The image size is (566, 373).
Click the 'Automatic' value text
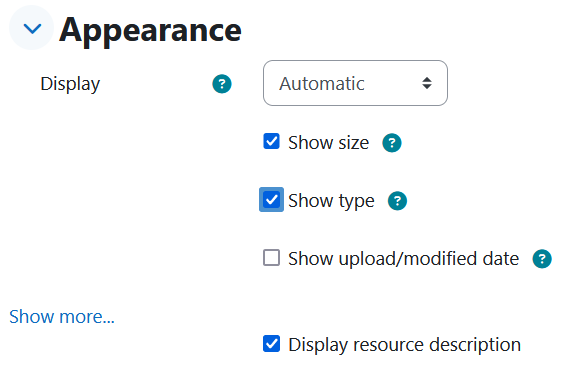pyautogui.click(x=322, y=84)
